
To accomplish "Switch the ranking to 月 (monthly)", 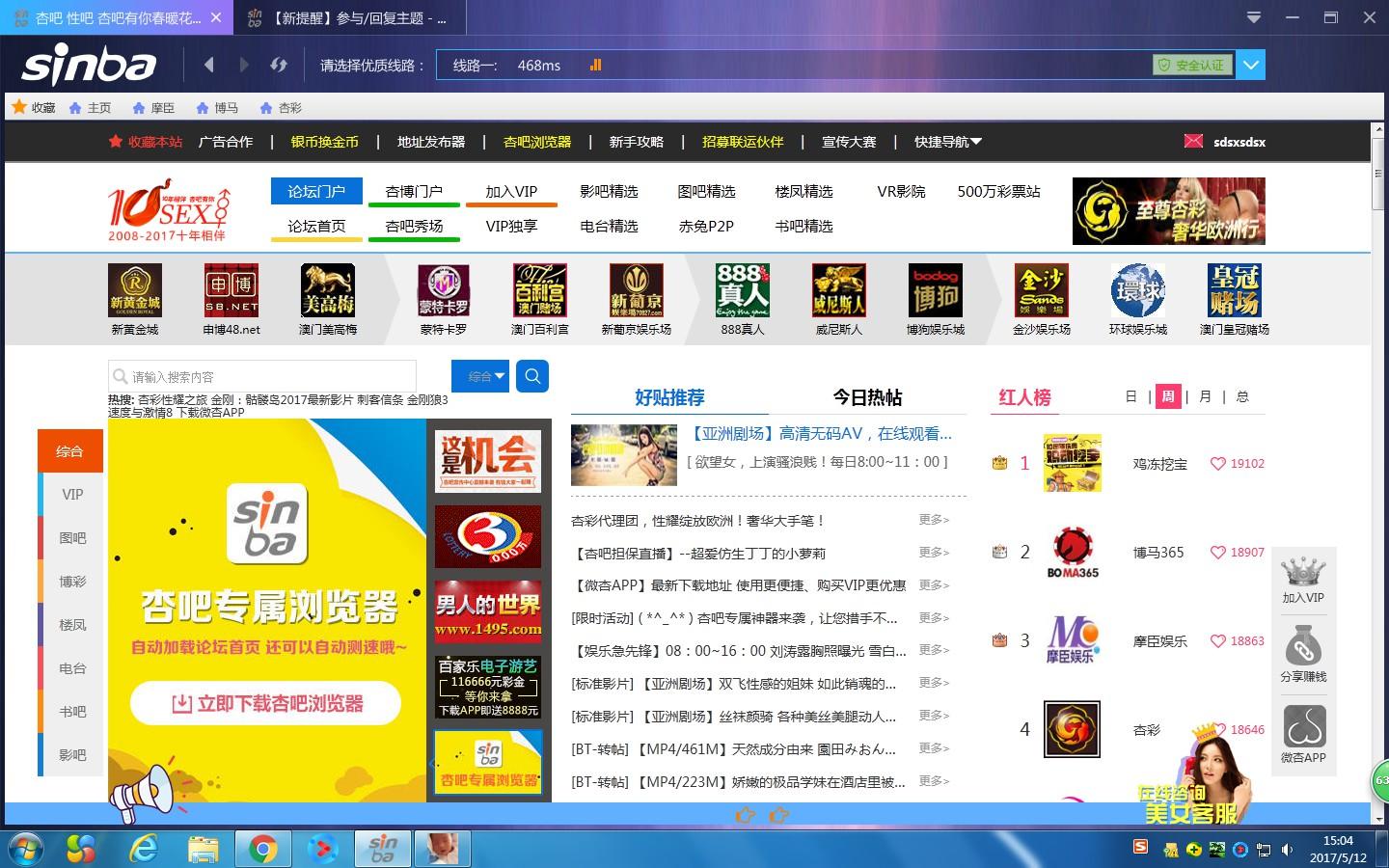I will pyautogui.click(x=1206, y=396).
